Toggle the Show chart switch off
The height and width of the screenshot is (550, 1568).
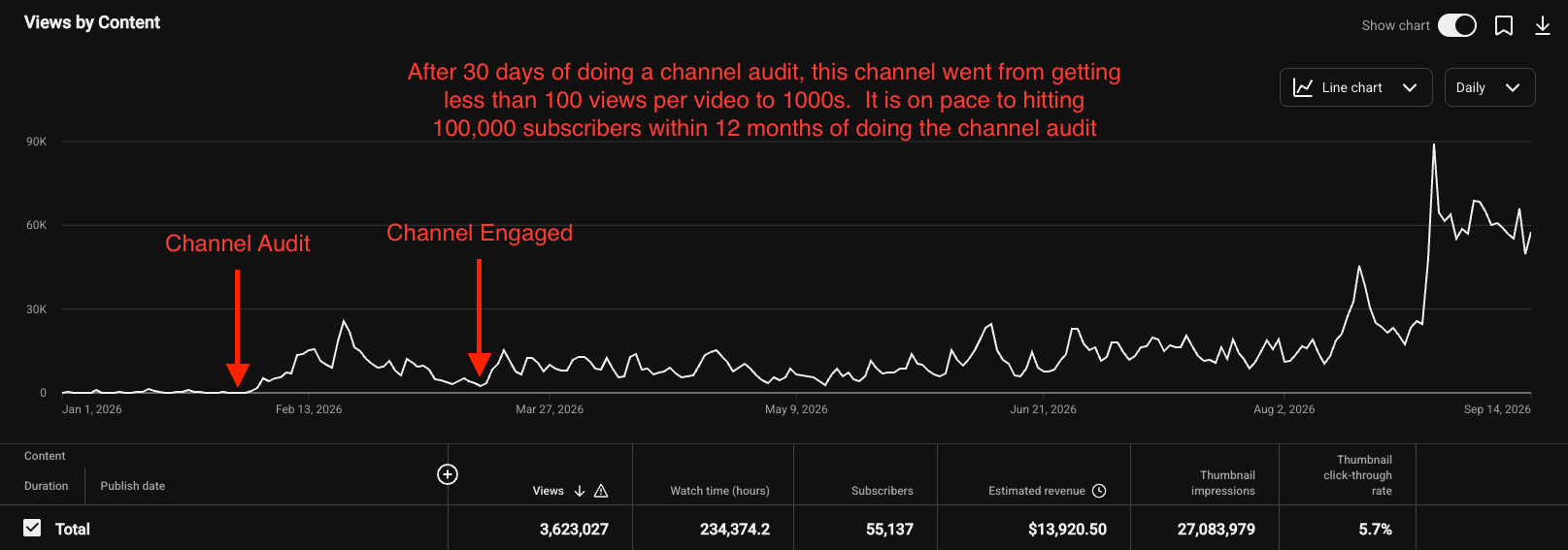pos(1456,25)
